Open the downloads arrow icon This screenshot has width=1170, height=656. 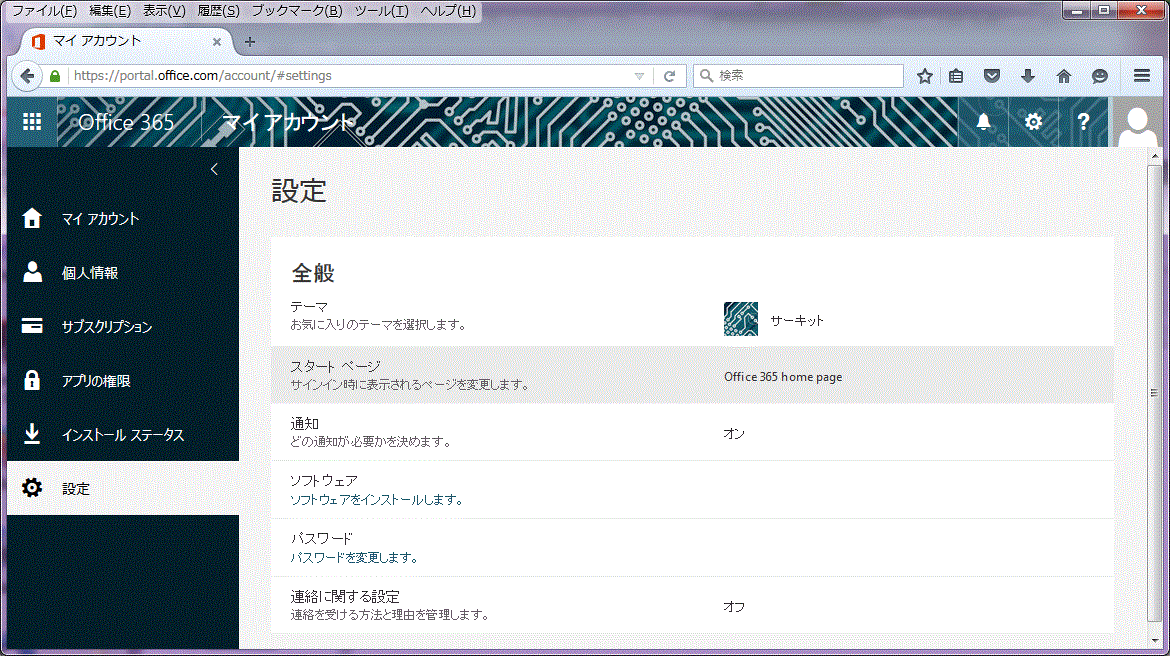(1027, 75)
